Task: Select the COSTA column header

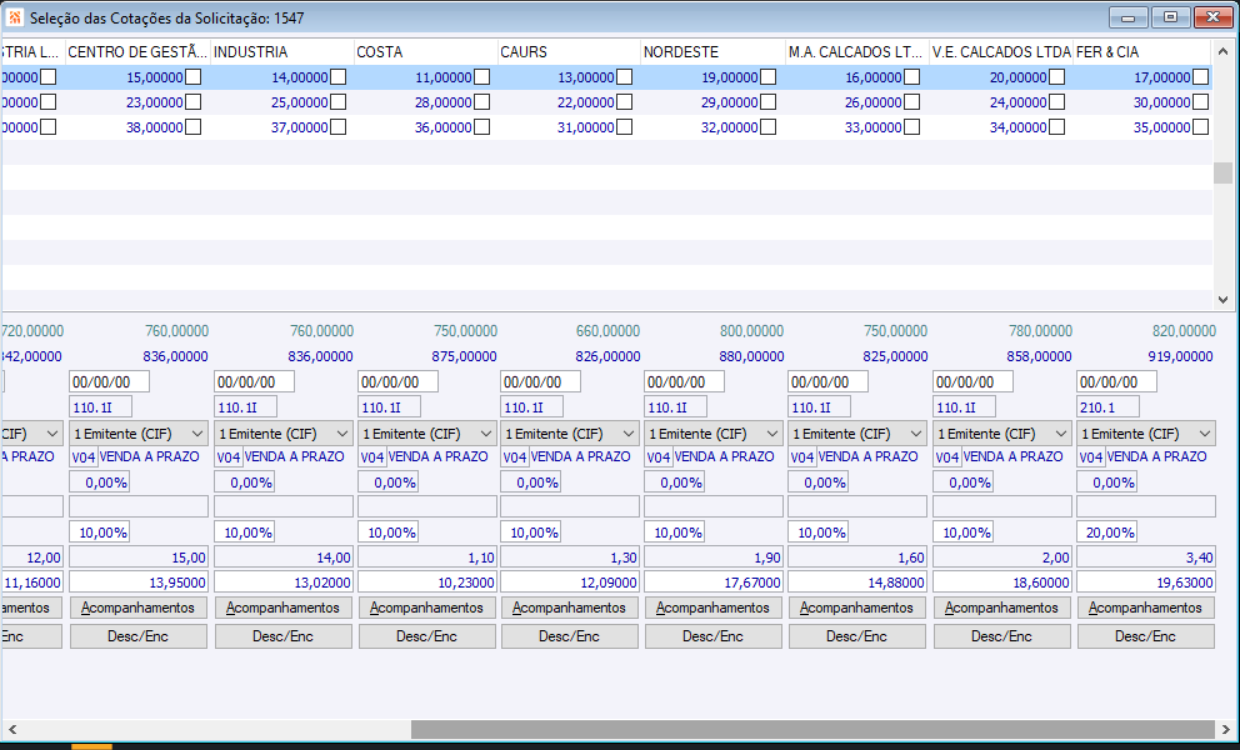Action: (x=427, y=52)
